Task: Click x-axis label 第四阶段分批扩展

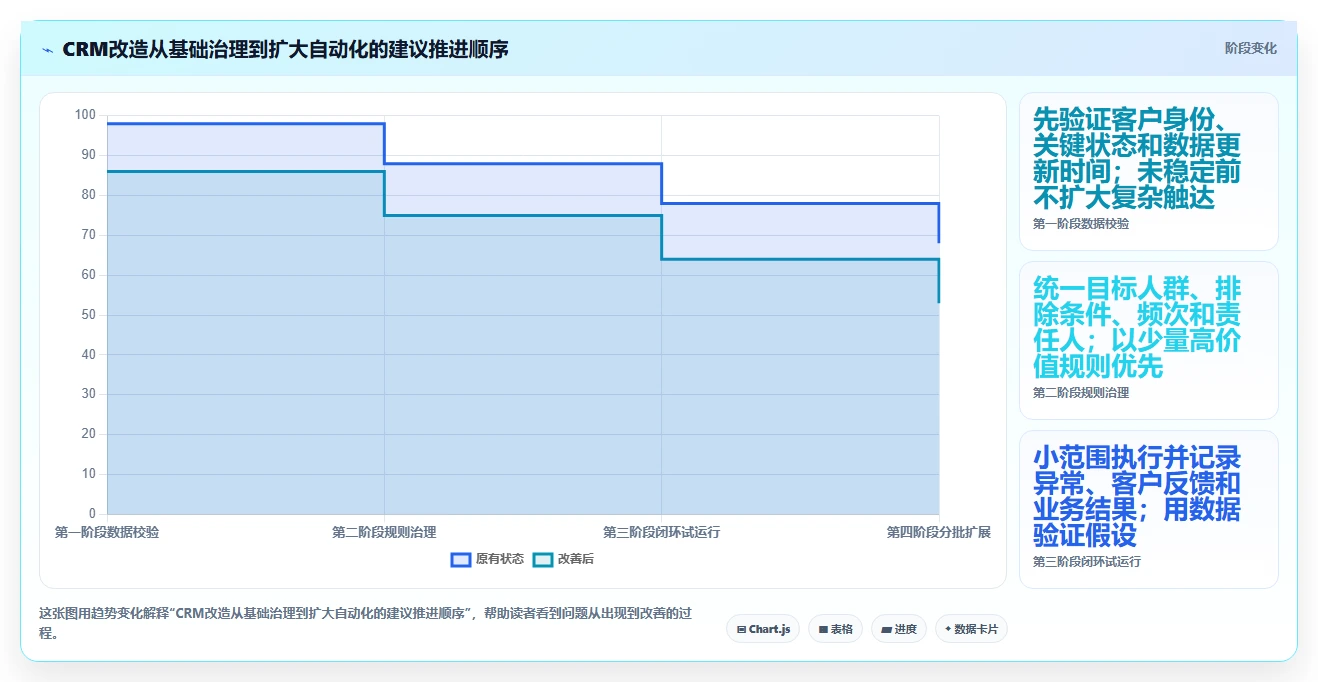Action: [938, 532]
